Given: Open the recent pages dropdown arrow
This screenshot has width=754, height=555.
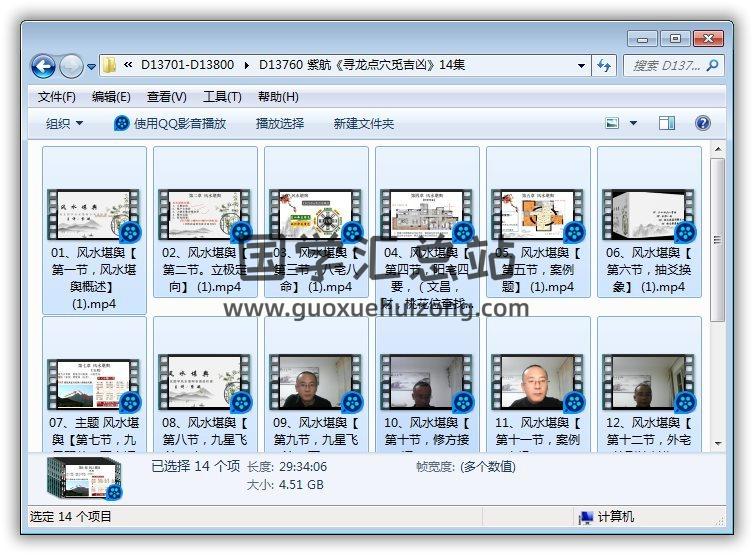Looking at the screenshot, I should 92,67.
